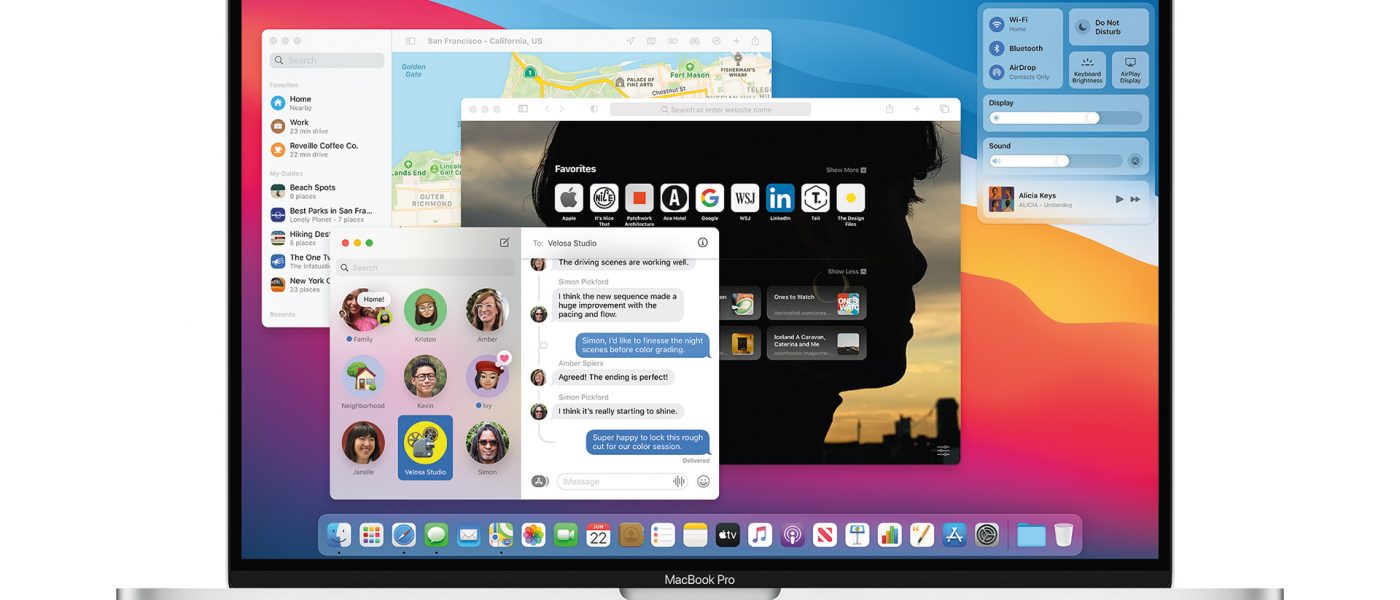Image resolution: width=1400 pixels, height=600 pixels.
Task: Toggle Wi-Fi in Control Center
Action: (996, 24)
